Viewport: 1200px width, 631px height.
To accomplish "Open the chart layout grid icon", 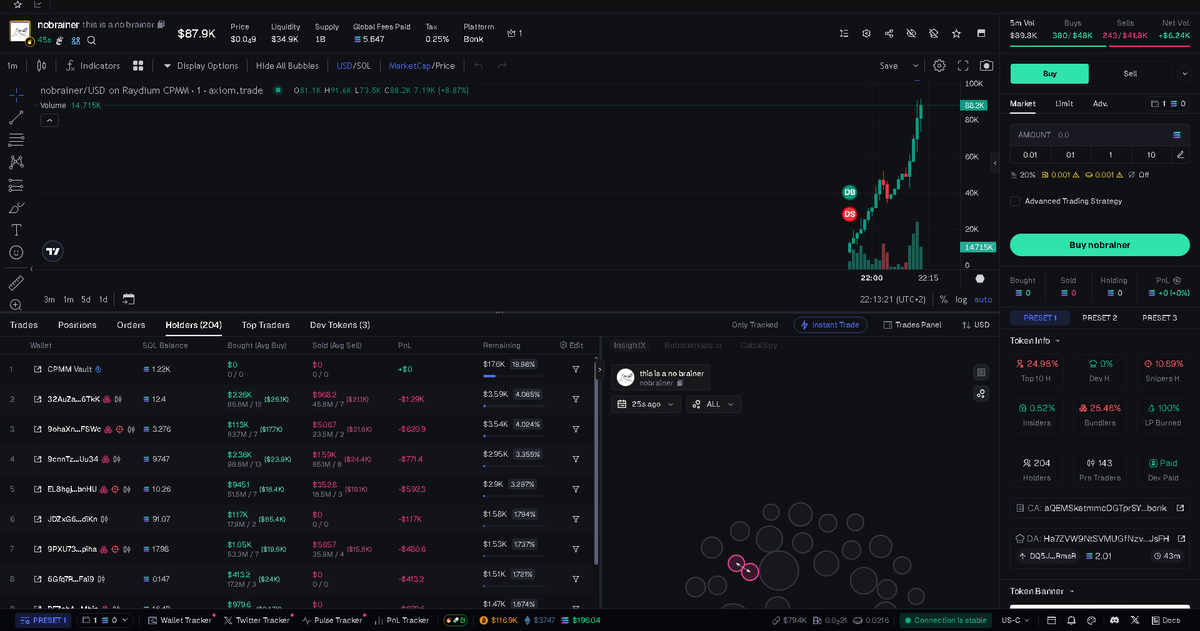I will pyautogui.click(x=138, y=66).
